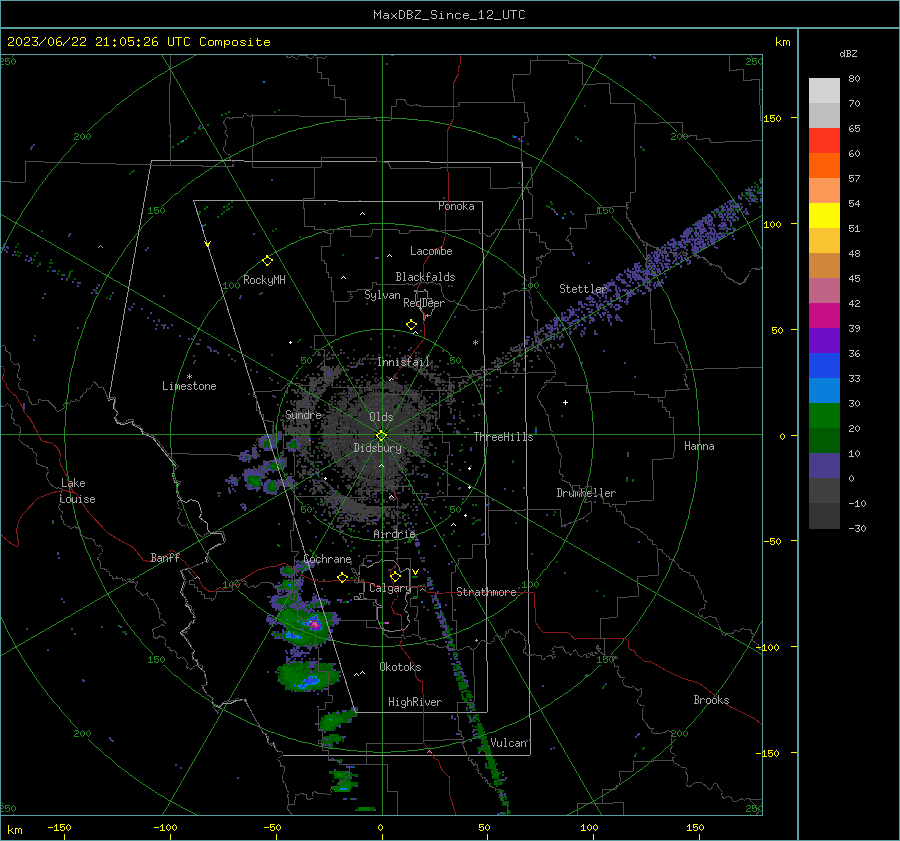Click the Drumheller label

pyautogui.click(x=586, y=493)
